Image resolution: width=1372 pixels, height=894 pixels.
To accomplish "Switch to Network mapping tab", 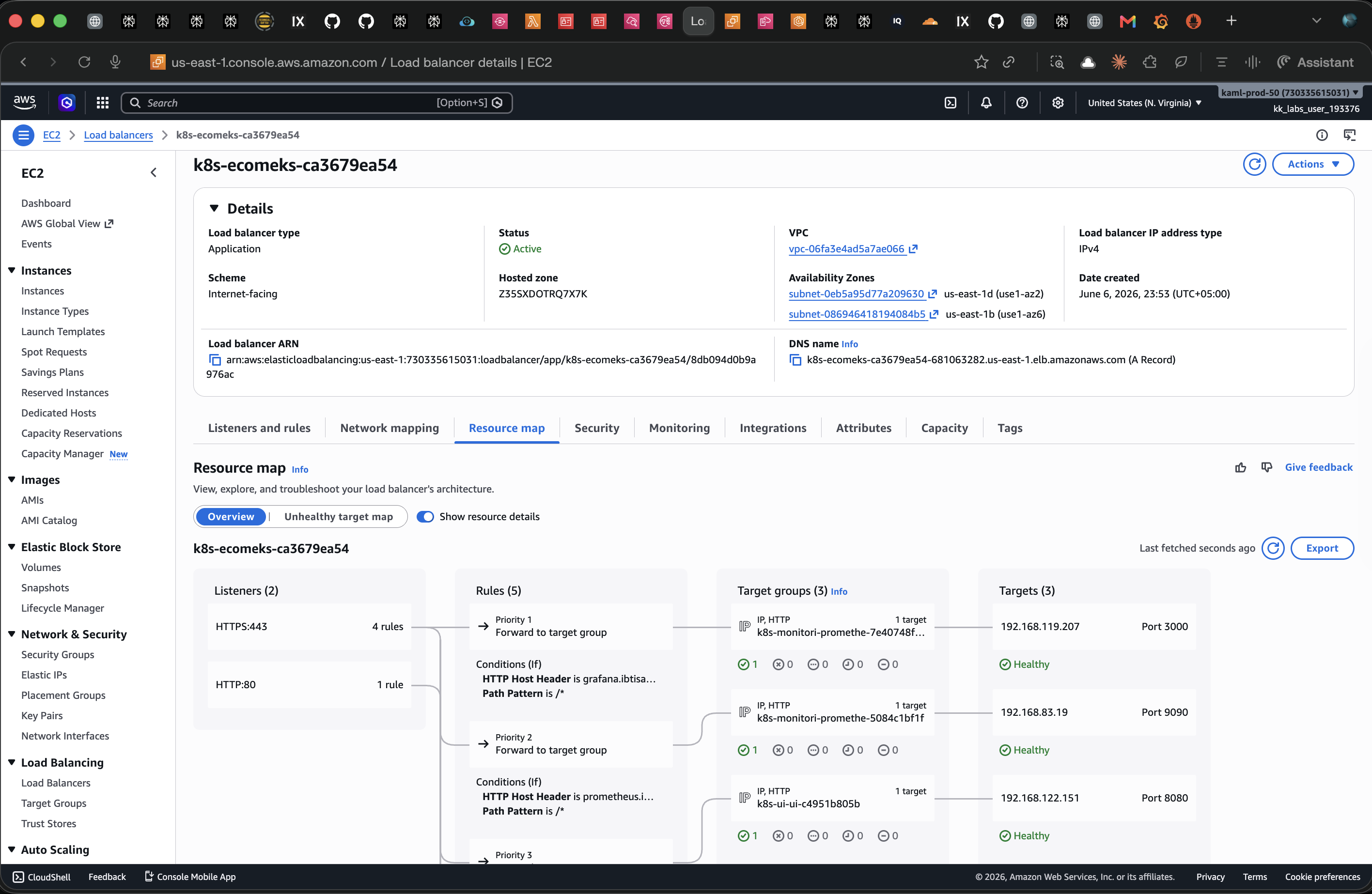I will (389, 428).
